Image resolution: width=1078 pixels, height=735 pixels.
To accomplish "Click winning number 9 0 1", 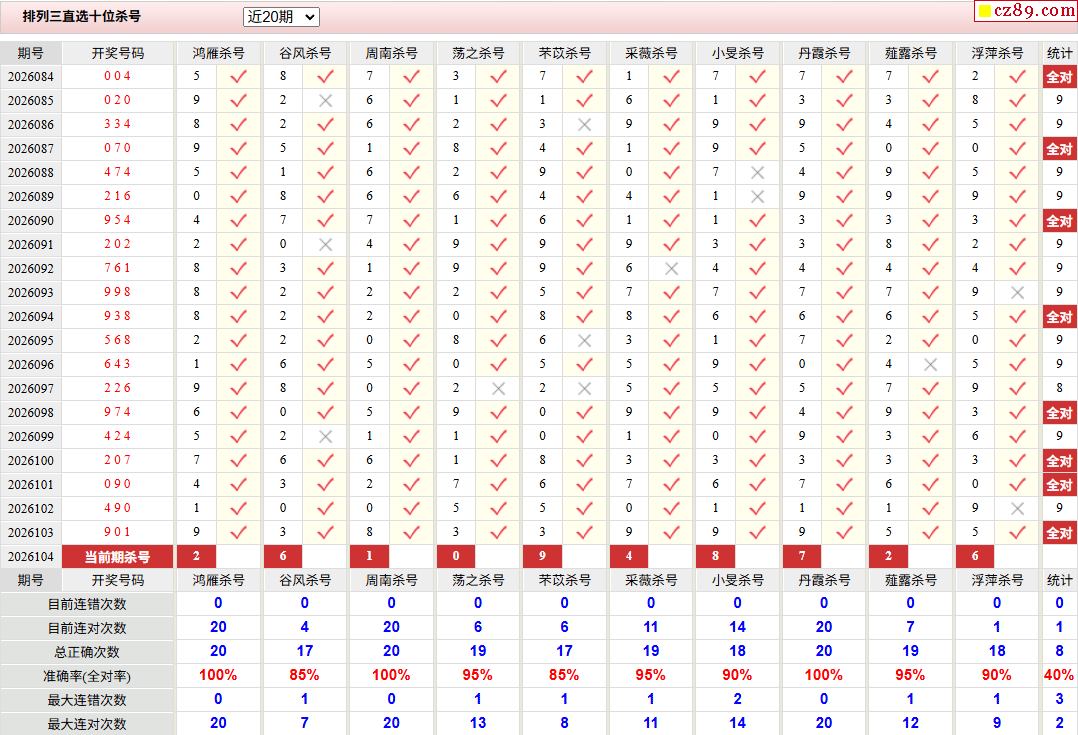I will tap(118, 532).
